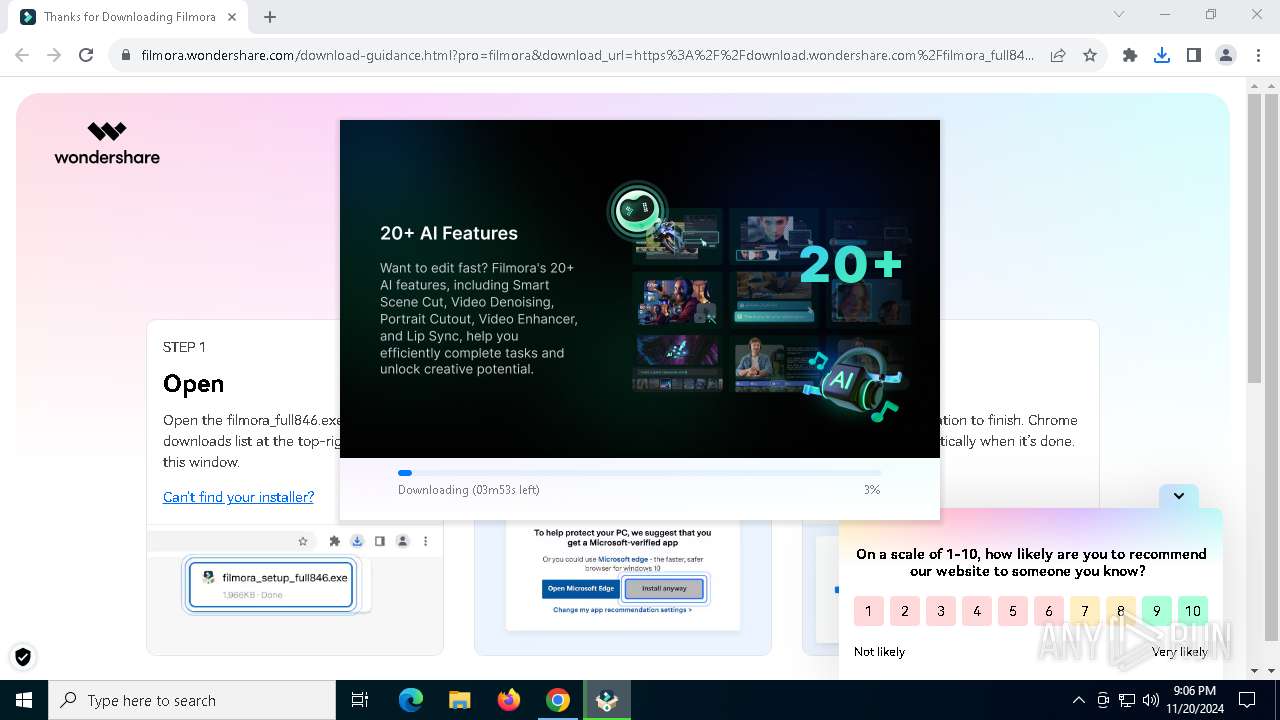Rate recommendation score 9
Screen dimensions: 1280x720
[1156, 611]
